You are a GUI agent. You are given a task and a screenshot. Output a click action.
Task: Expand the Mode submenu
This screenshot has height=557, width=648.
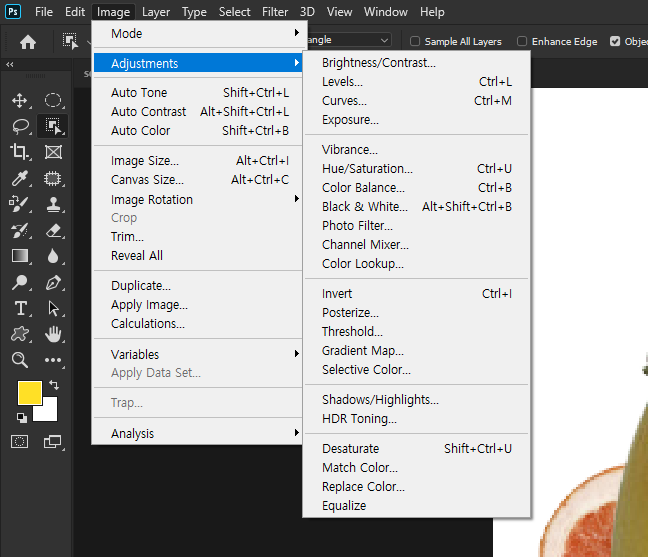198,33
